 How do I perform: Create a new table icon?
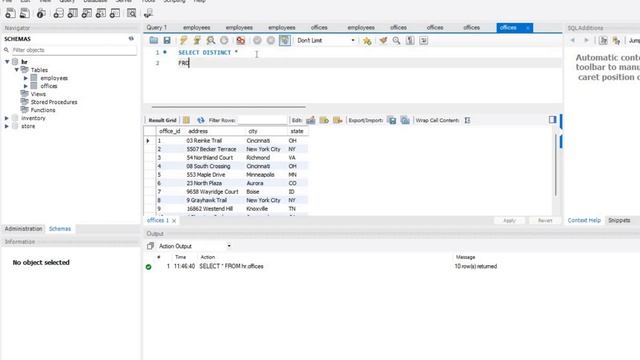point(73,13)
